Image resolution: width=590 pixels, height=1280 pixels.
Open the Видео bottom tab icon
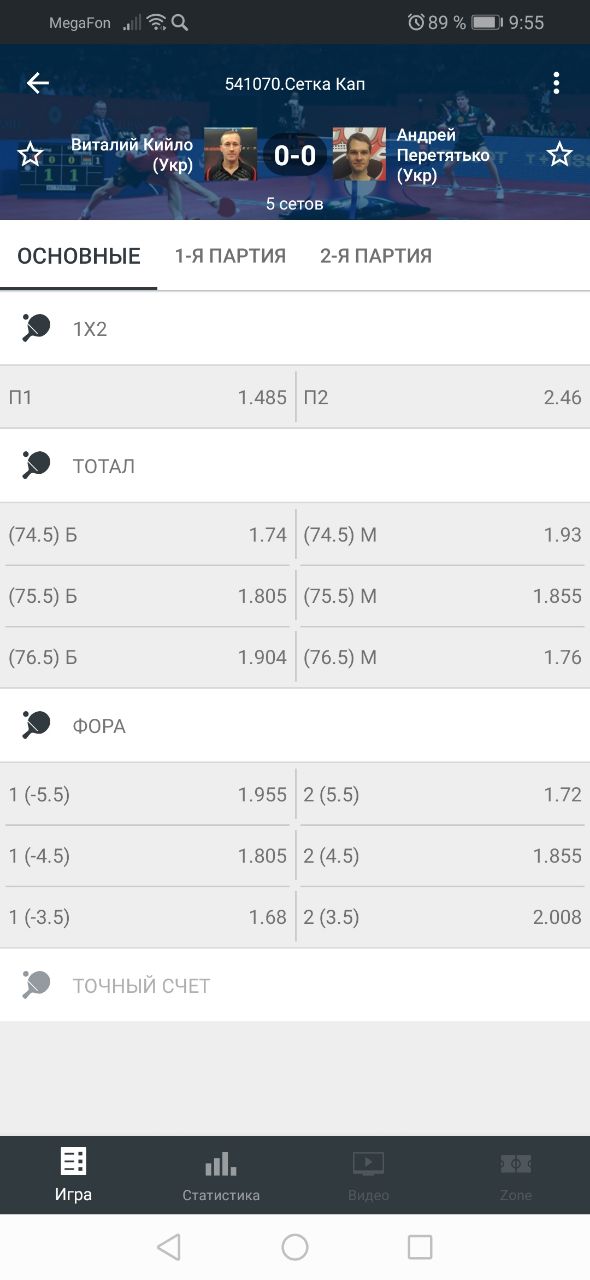click(368, 1163)
